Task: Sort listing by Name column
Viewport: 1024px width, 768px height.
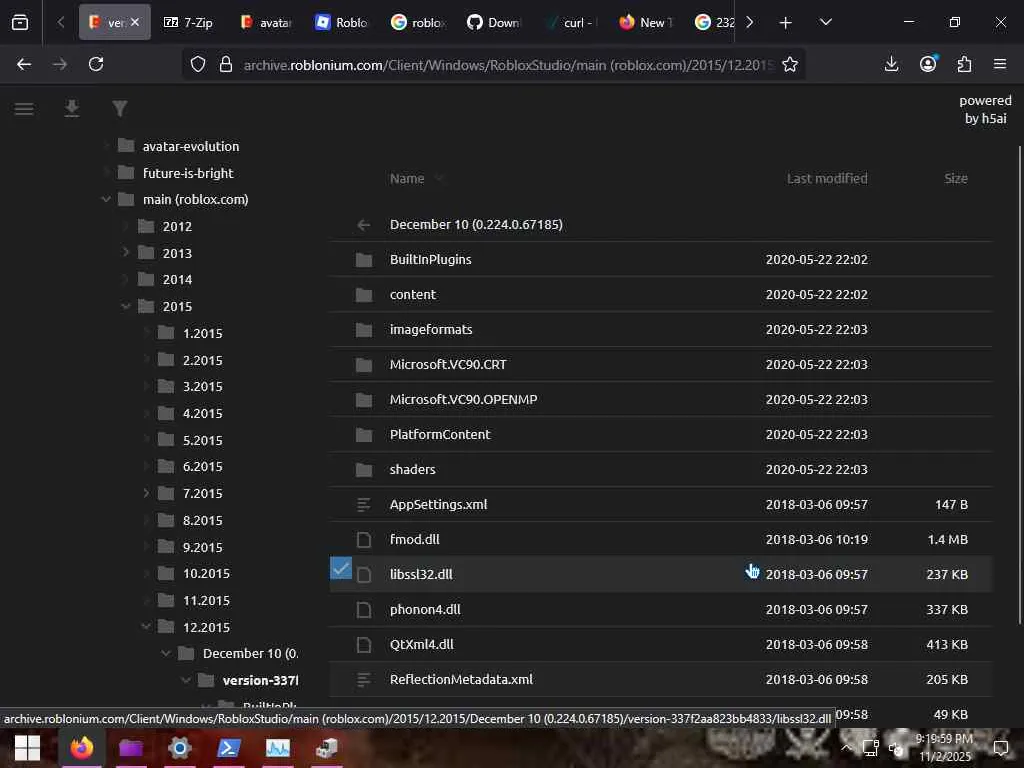Action: [x=407, y=178]
